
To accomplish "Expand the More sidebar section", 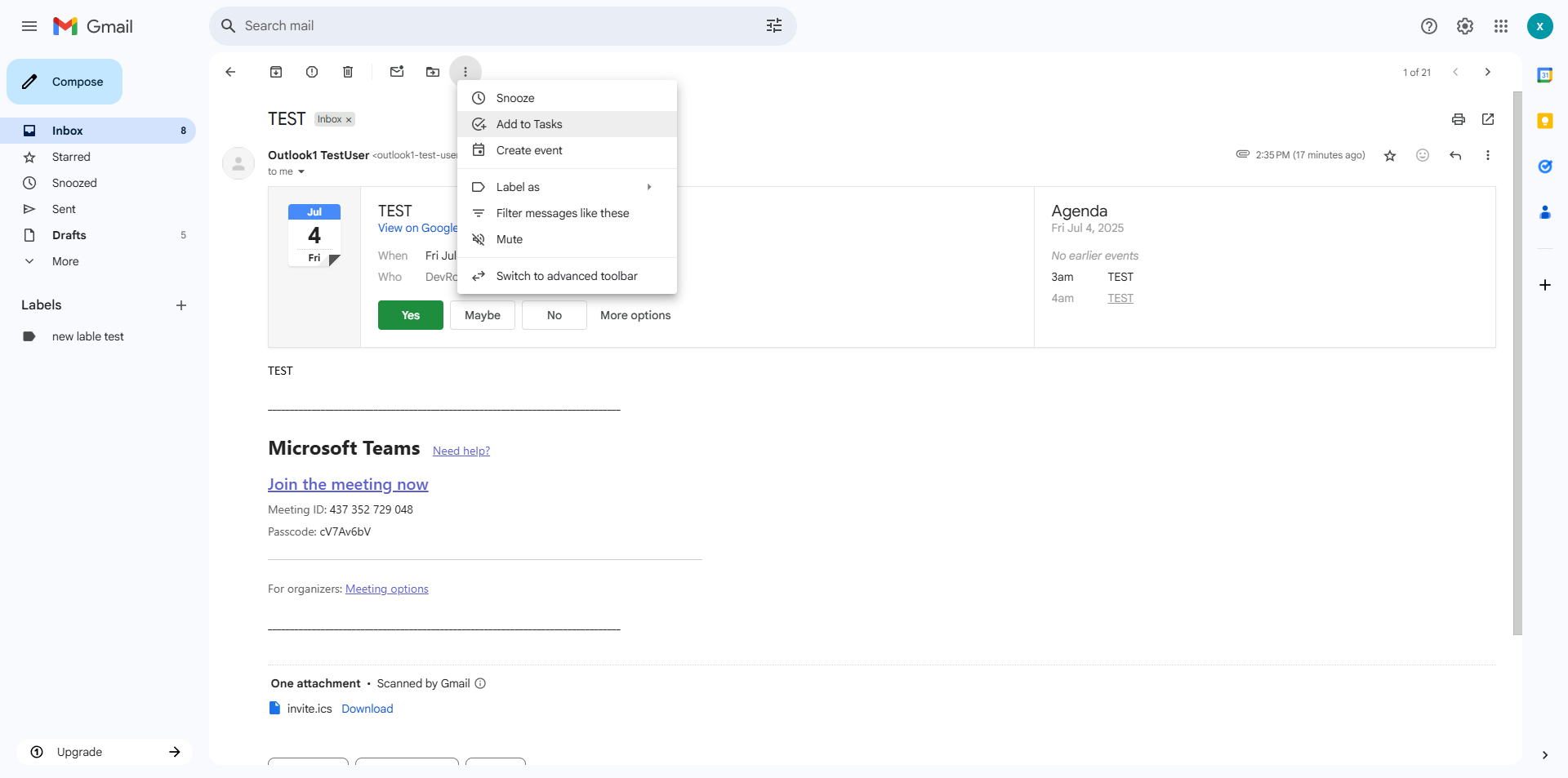I will coord(65,261).
